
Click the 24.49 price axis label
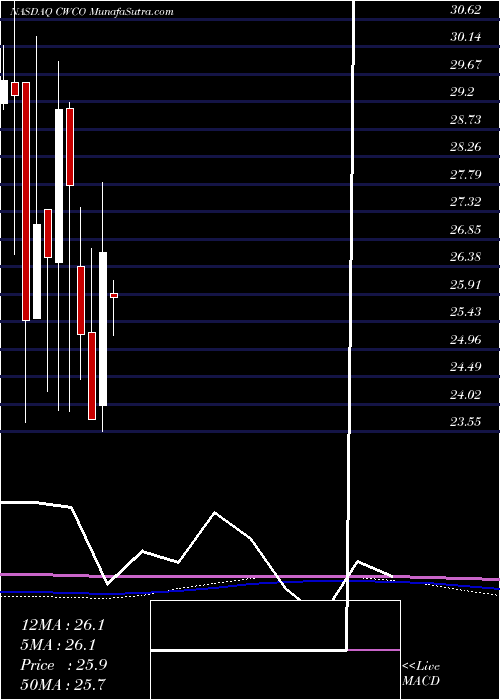coord(466,367)
